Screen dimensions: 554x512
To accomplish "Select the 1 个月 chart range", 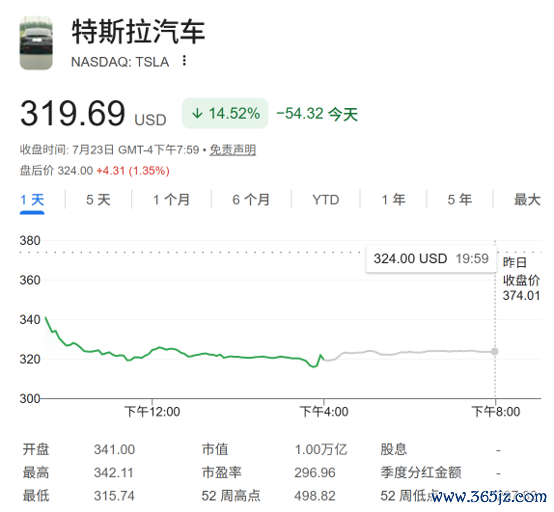I will pyautogui.click(x=171, y=200).
